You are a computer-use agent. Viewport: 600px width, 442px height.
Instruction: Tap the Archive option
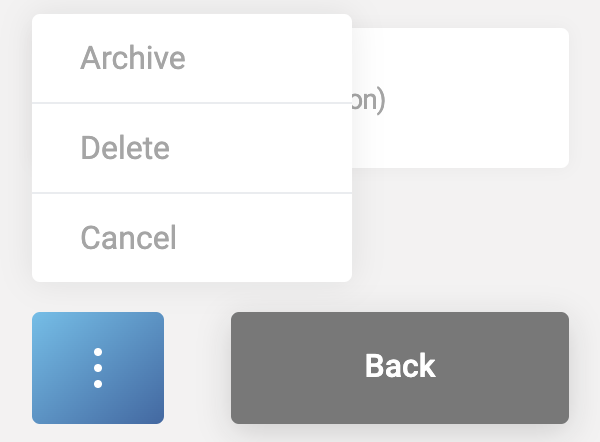(x=133, y=58)
